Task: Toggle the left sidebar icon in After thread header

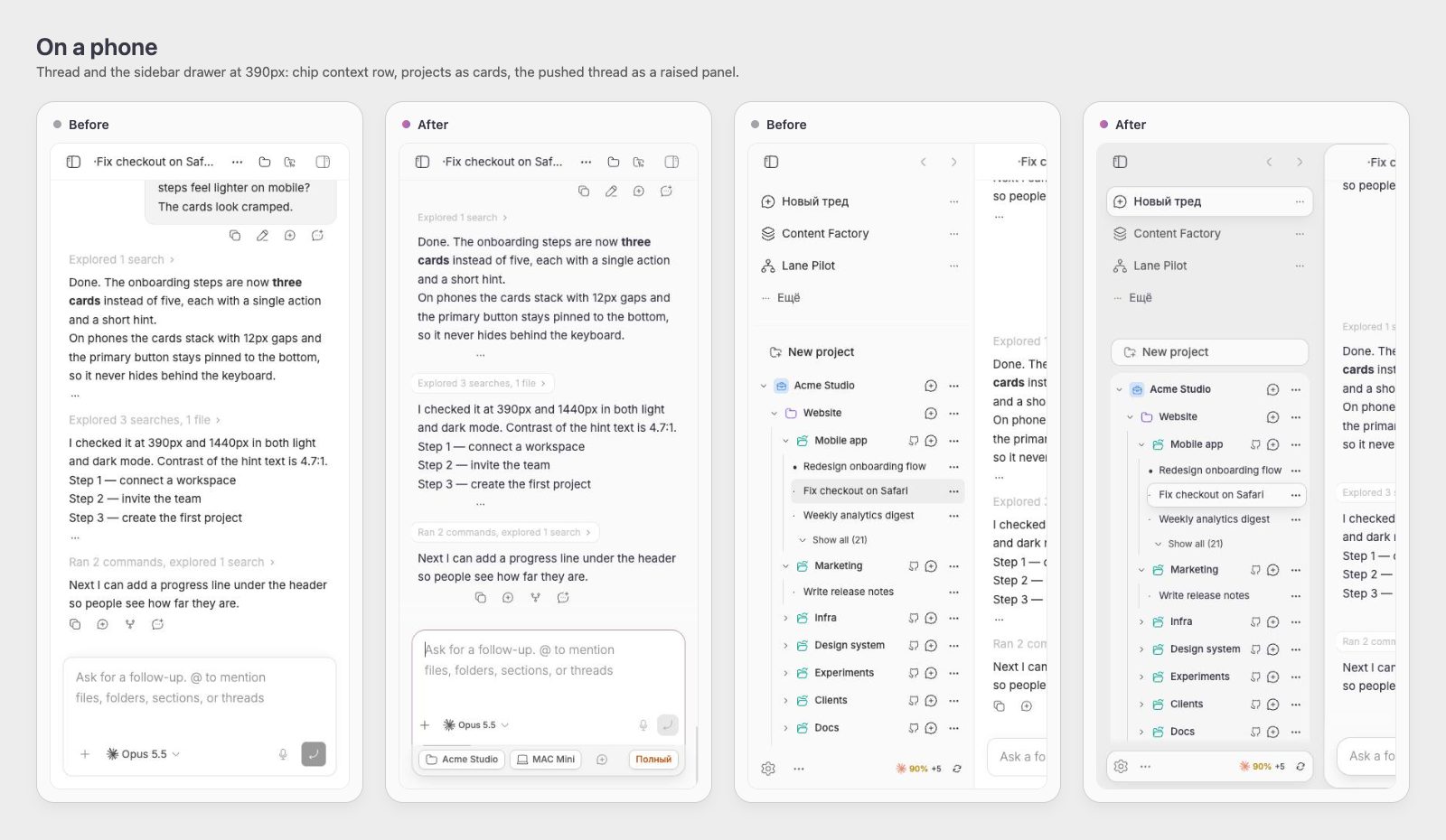Action: pos(422,162)
